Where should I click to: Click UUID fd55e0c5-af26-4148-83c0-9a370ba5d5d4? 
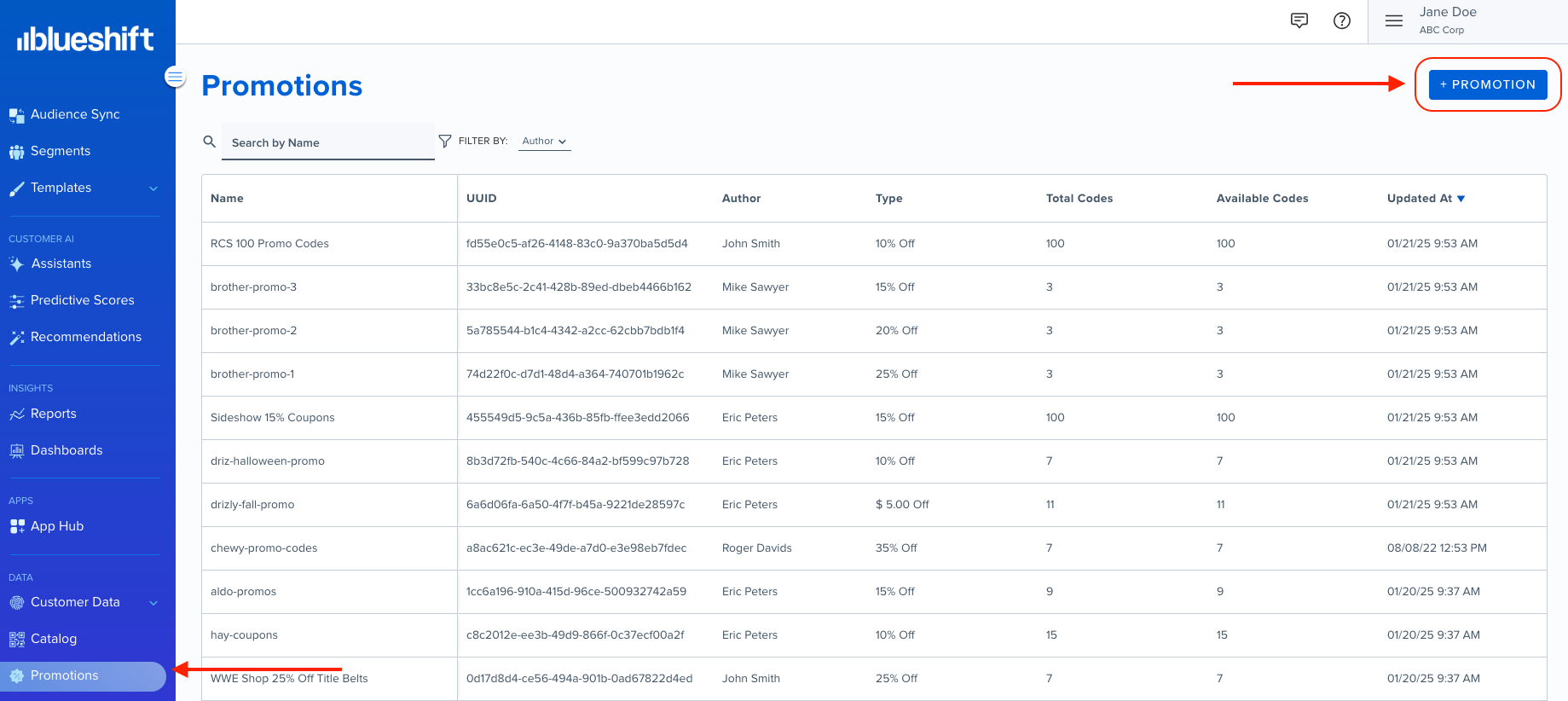coord(576,244)
